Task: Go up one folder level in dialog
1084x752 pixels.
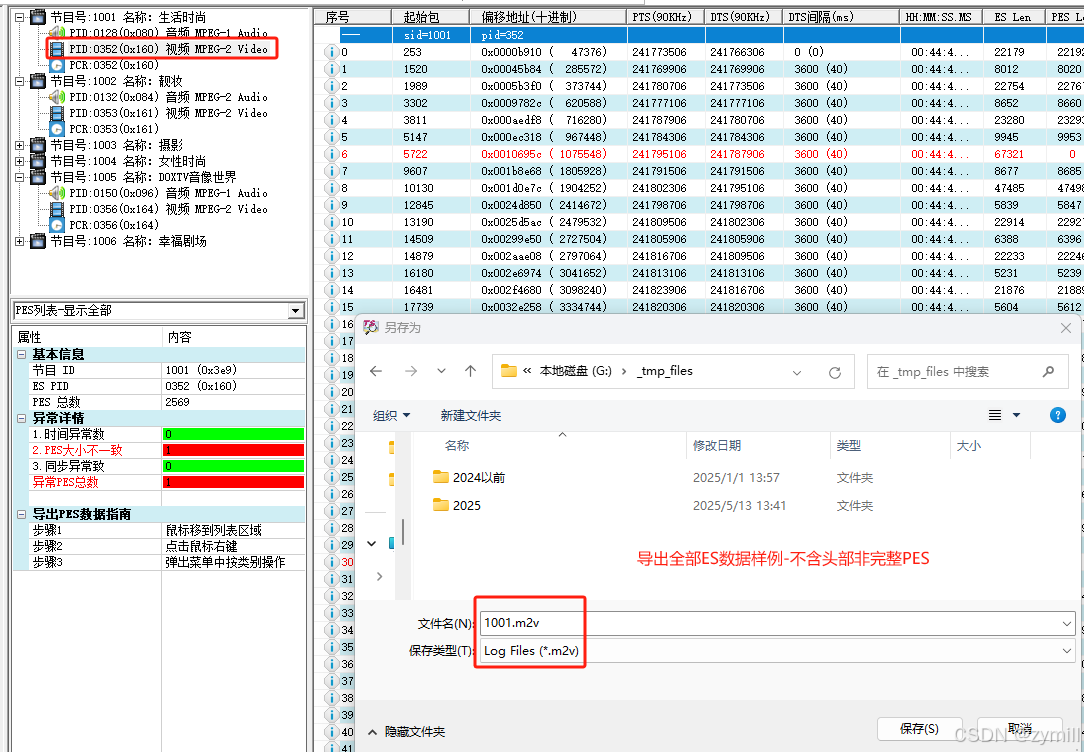Action: pos(471,371)
